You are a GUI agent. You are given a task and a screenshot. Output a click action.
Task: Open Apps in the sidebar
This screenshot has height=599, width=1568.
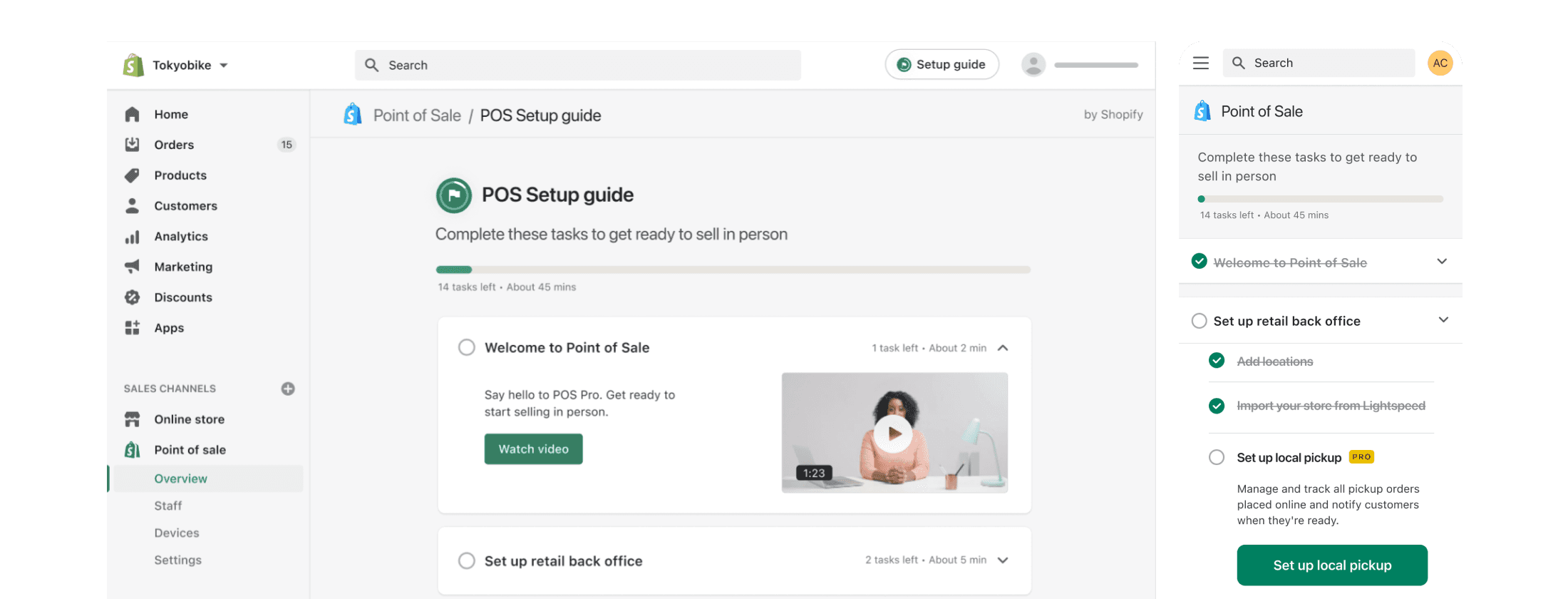pyautogui.click(x=169, y=328)
